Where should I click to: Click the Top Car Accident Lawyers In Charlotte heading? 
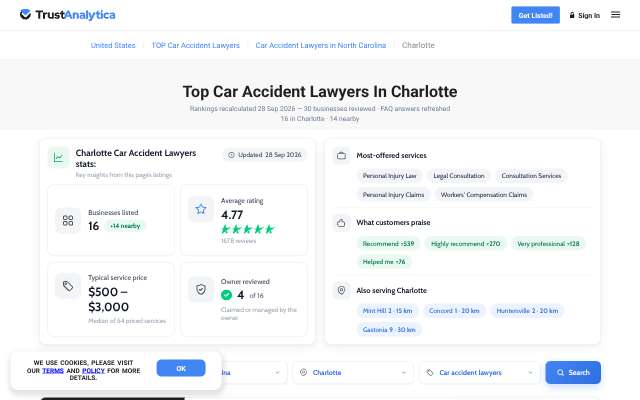[x=320, y=91]
